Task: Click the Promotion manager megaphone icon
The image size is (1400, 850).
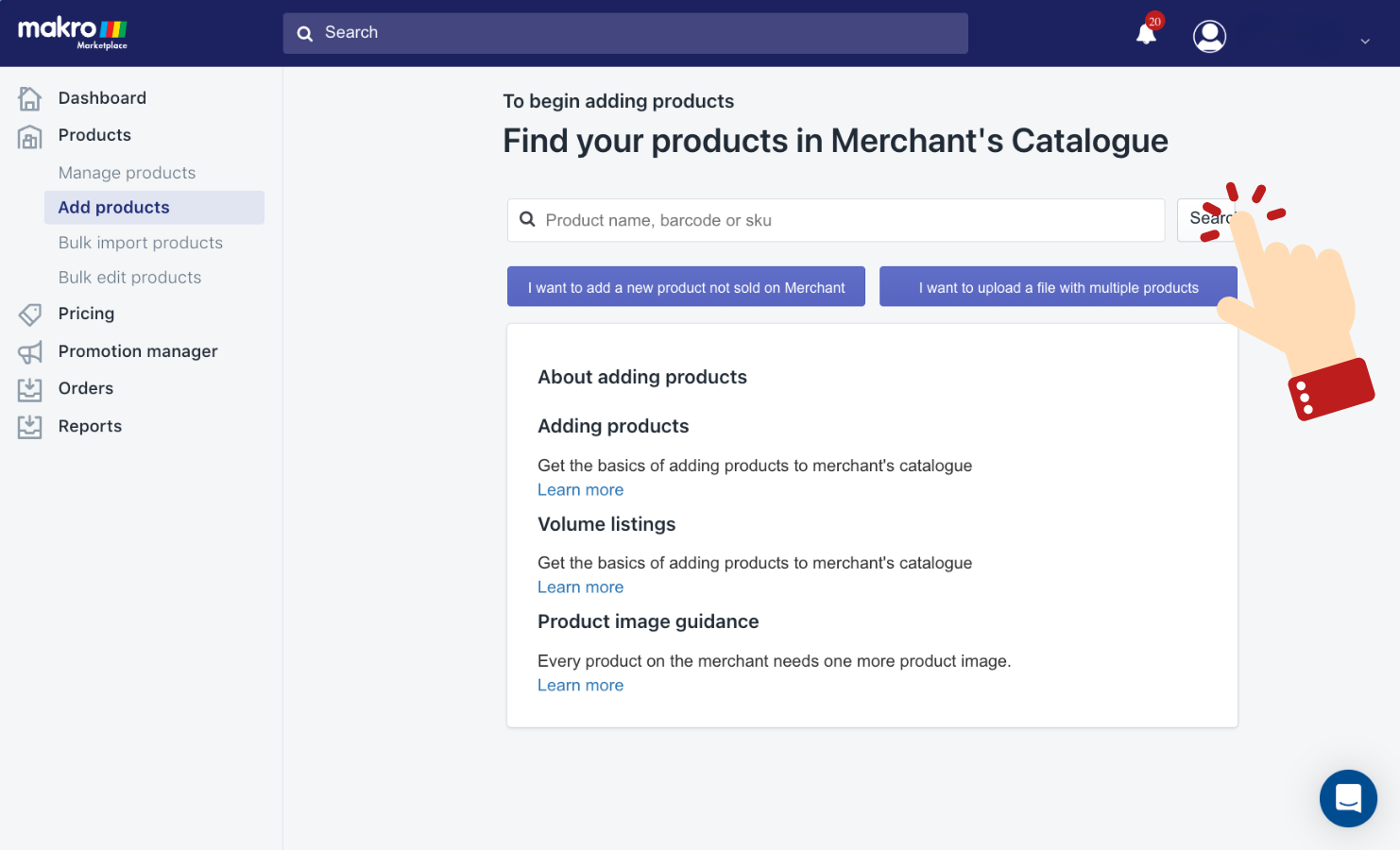Action: pyautogui.click(x=30, y=352)
